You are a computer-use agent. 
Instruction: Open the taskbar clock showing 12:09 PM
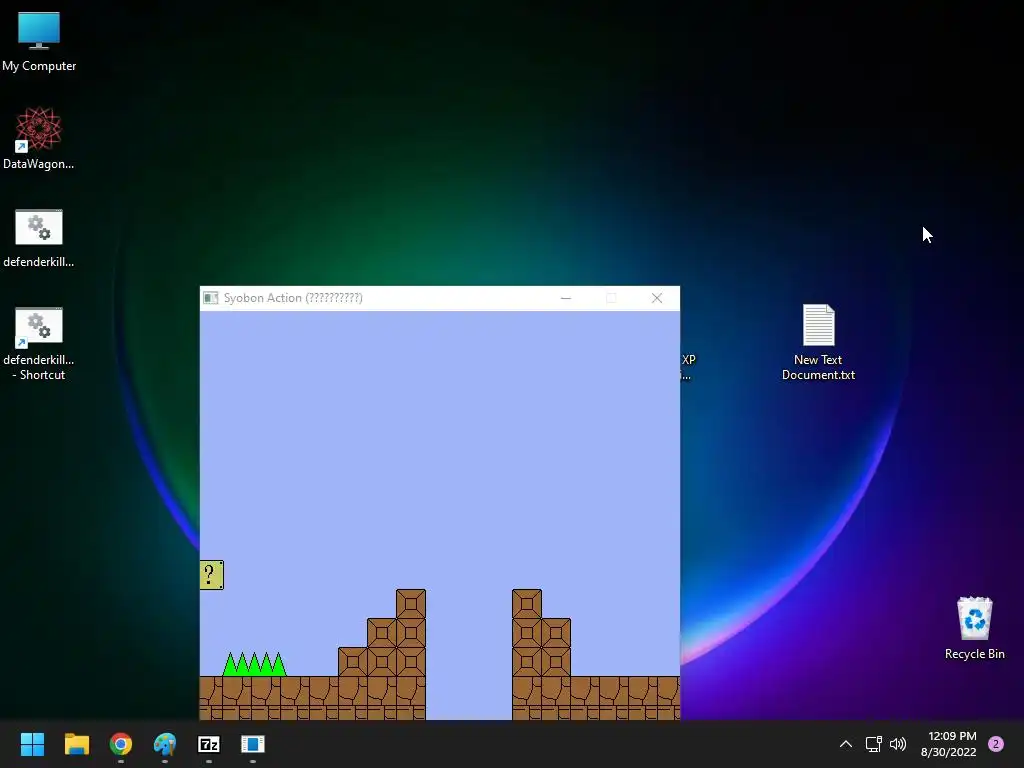pyautogui.click(x=949, y=744)
